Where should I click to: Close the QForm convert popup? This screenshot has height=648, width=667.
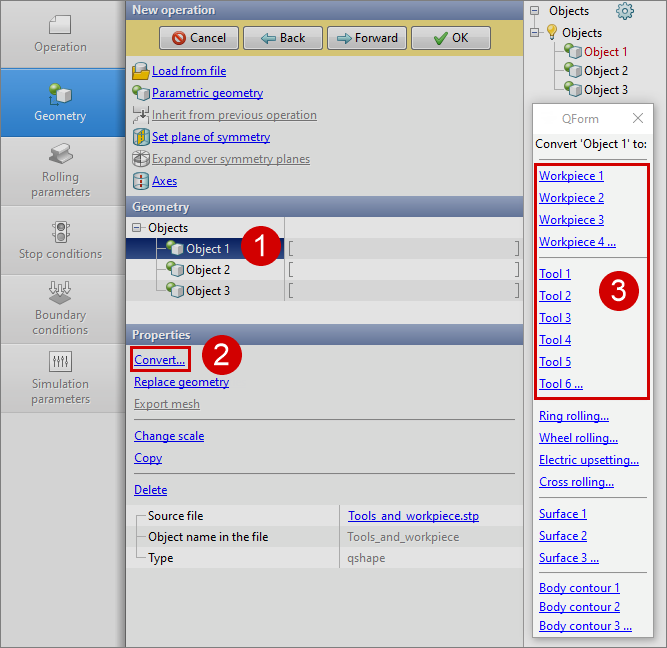click(x=638, y=118)
